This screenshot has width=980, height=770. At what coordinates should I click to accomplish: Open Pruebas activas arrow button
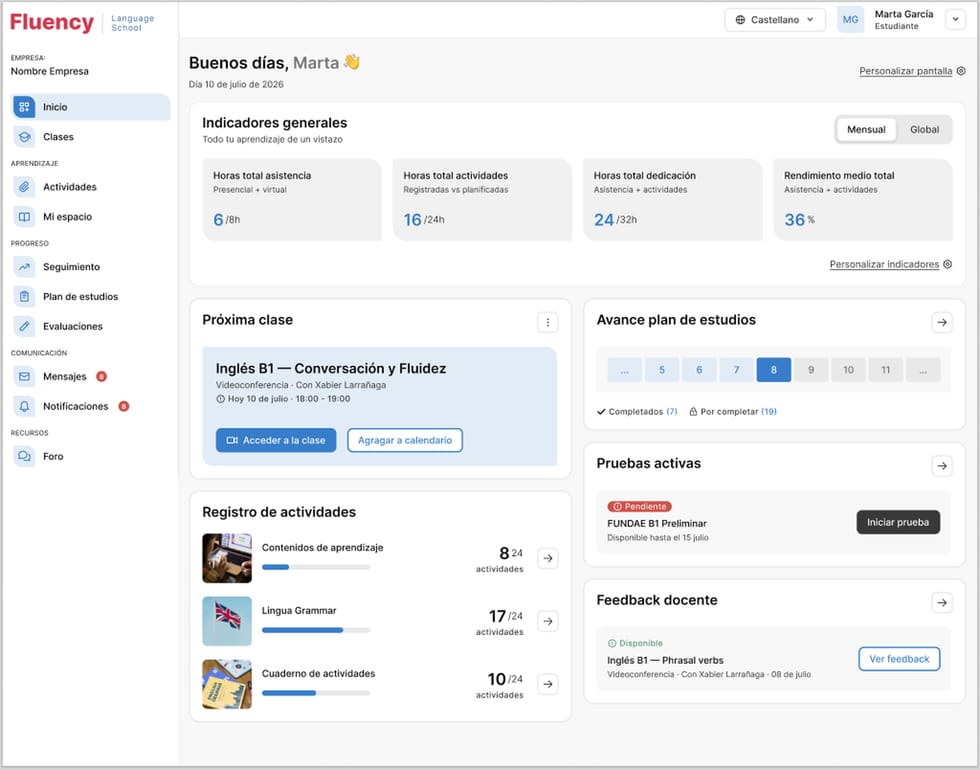(x=942, y=466)
